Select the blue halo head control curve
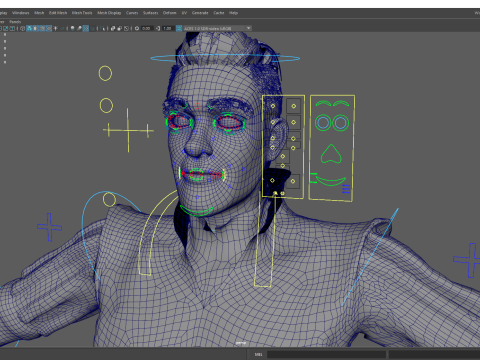The height and width of the screenshot is (360, 480). (225, 58)
